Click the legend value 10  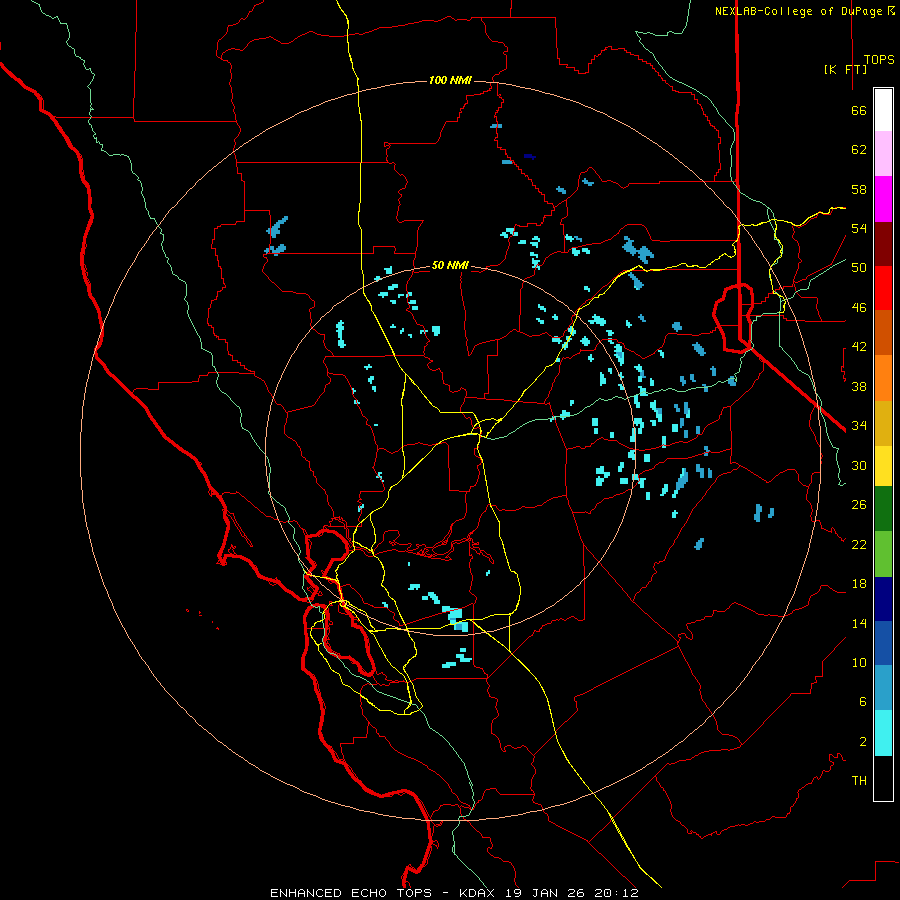coord(859,662)
